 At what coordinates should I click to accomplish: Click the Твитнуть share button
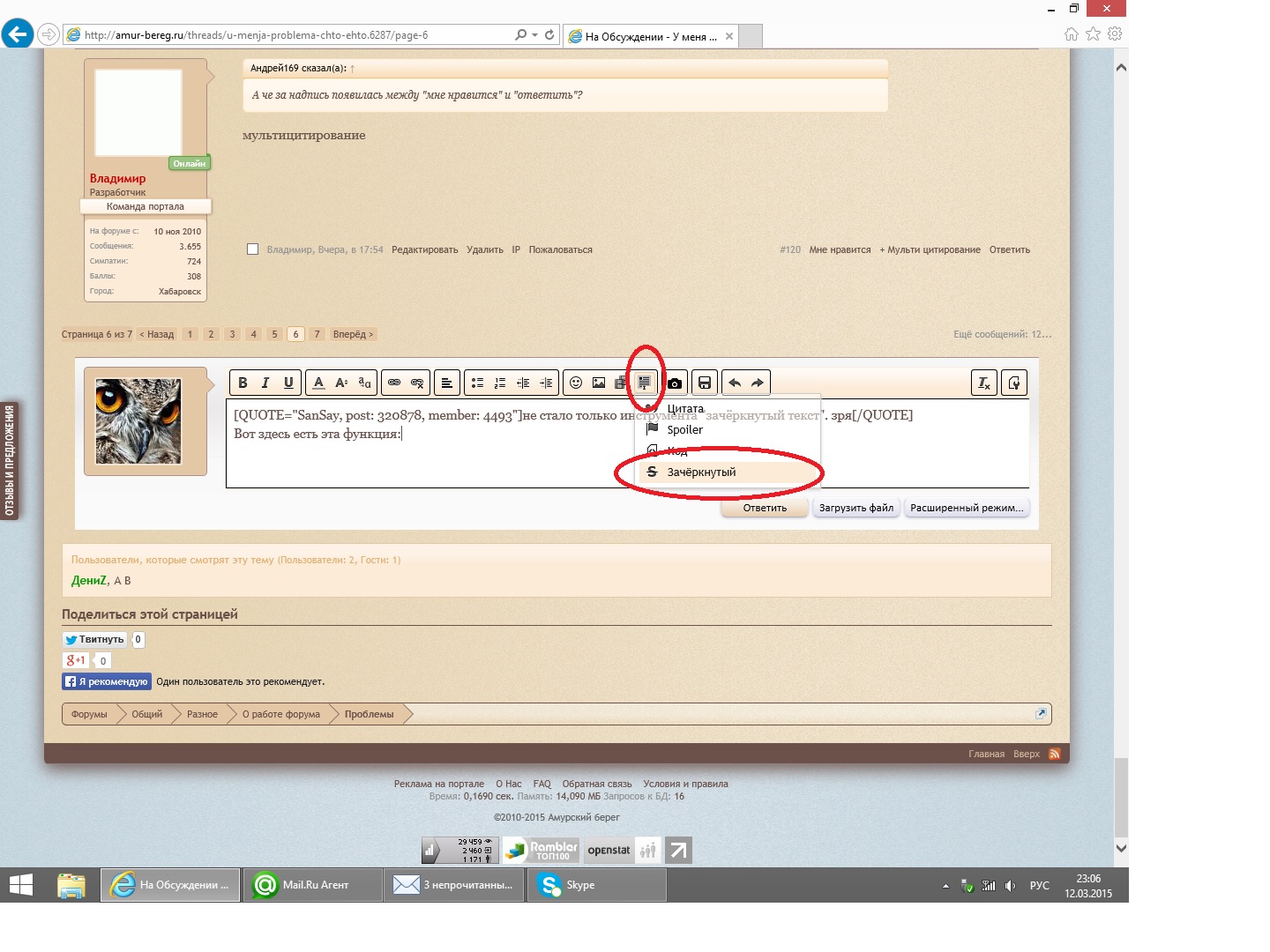94,639
